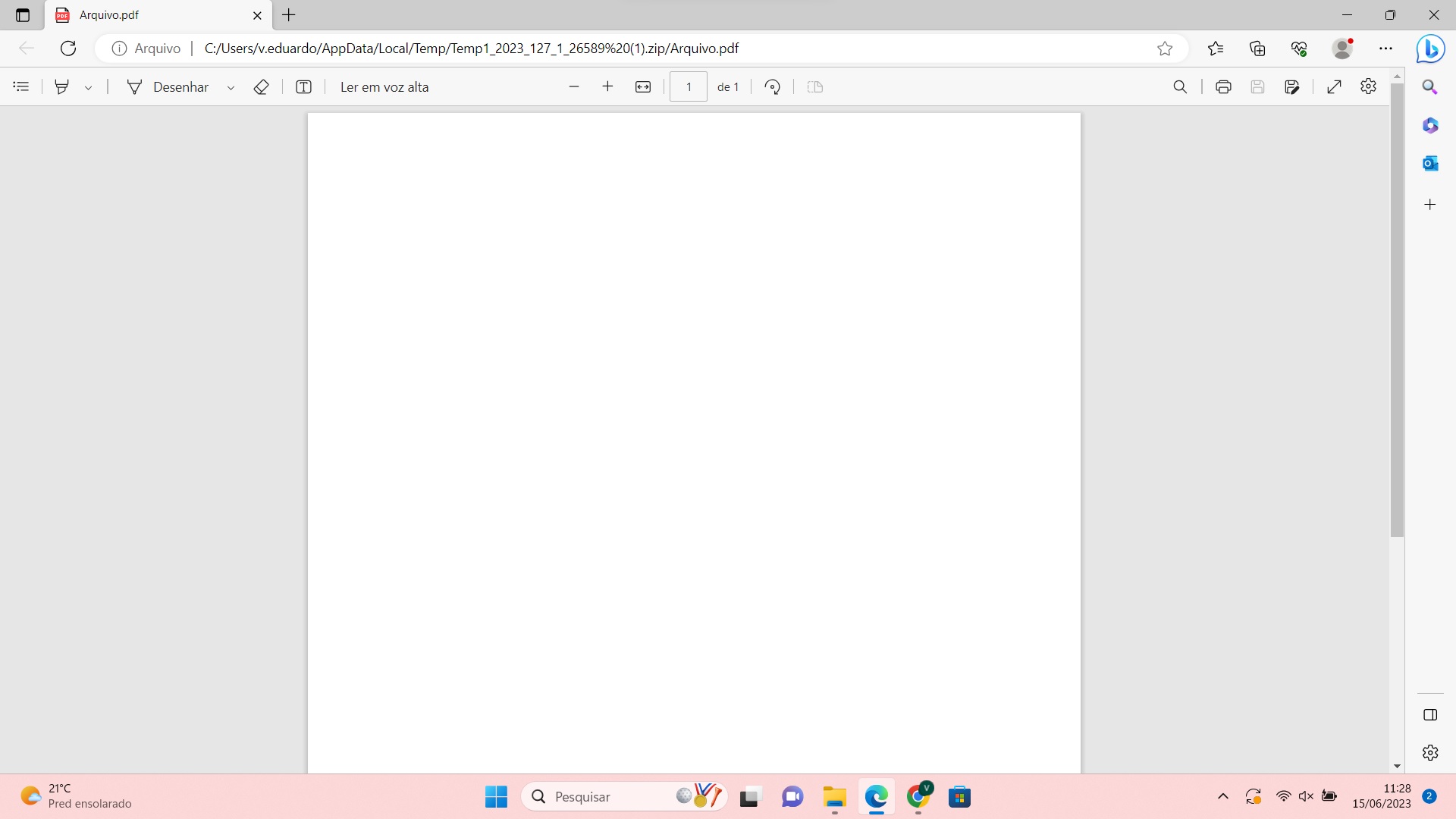
Task: Click the Rotate page icon
Action: pos(772,86)
